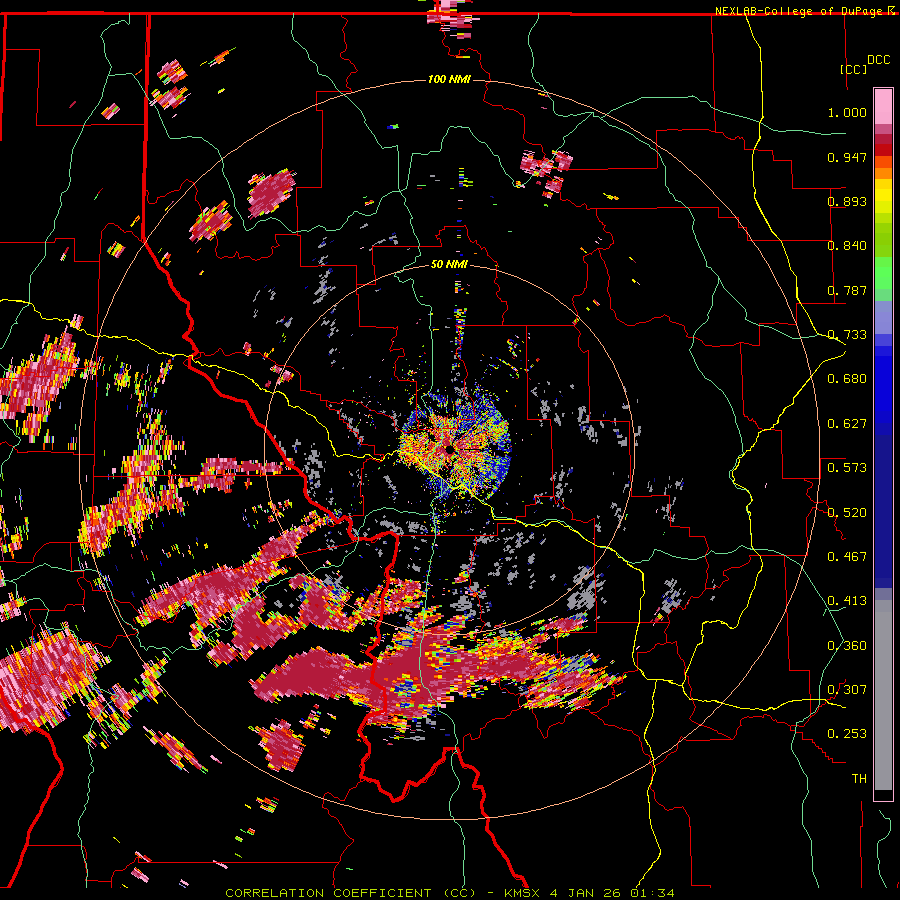Click the 0.627 scale value
This screenshot has height=900, width=900.
[x=847, y=424]
